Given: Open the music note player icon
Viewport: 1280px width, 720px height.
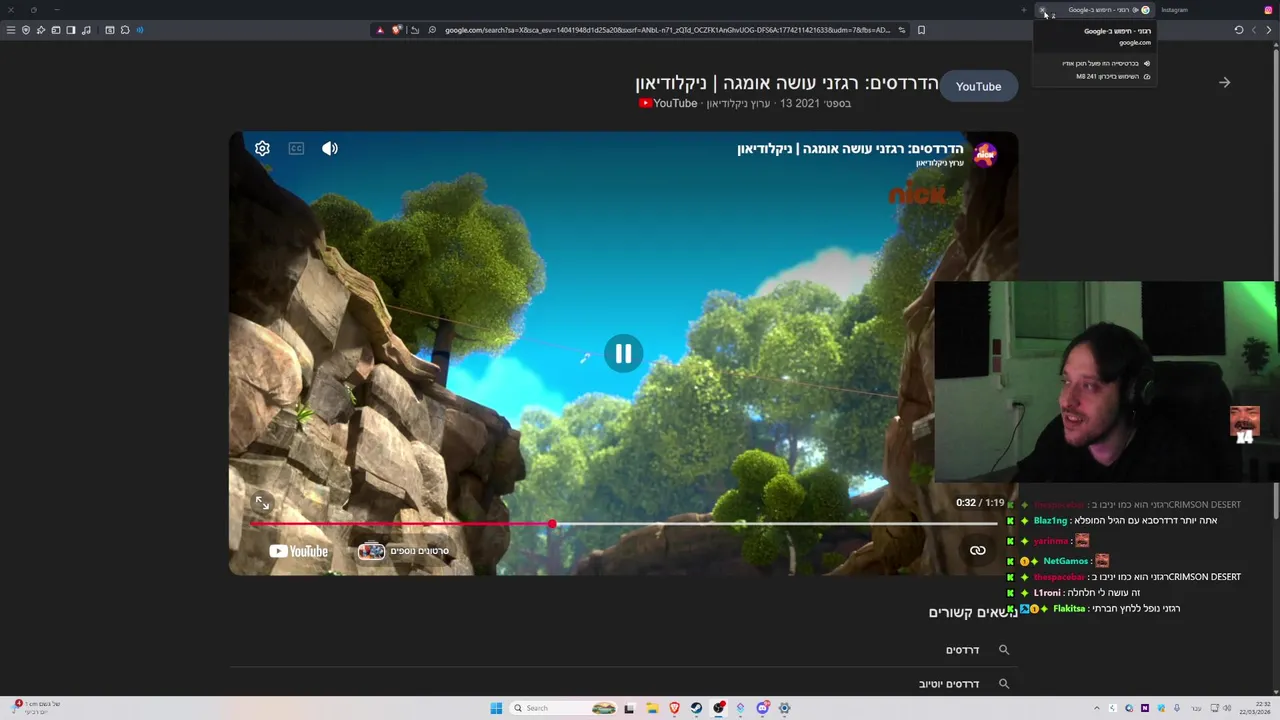Looking at the screenshot, I should 86,30.
